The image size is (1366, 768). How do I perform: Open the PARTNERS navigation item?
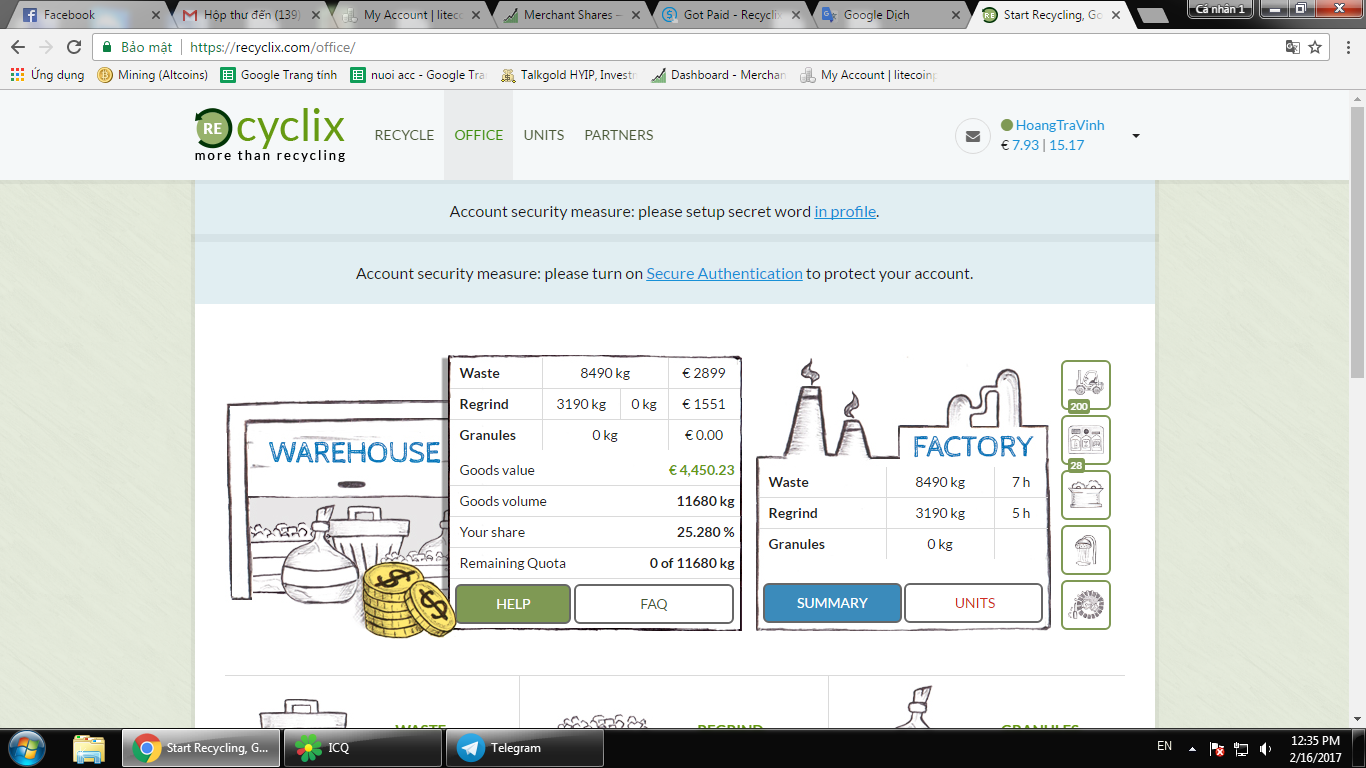(619, 135)
